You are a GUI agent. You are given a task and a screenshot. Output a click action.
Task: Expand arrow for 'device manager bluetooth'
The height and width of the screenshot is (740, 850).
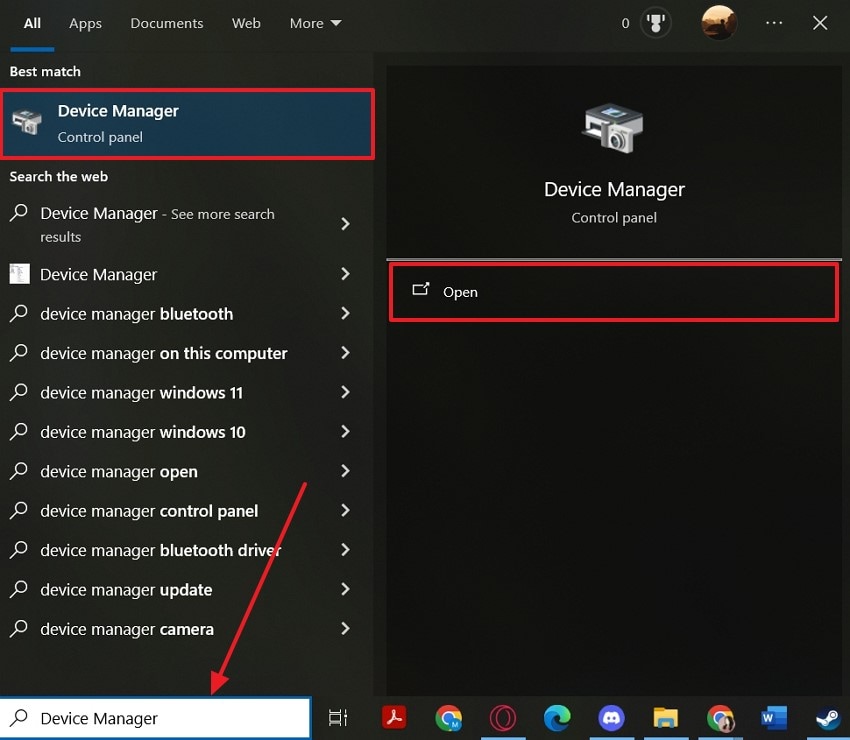pyautogui.click(x=345, y=313)
